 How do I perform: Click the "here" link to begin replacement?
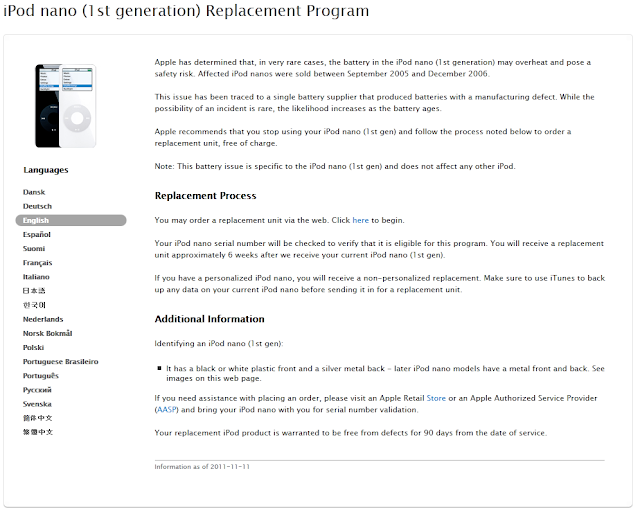click(x=360, y=220)
